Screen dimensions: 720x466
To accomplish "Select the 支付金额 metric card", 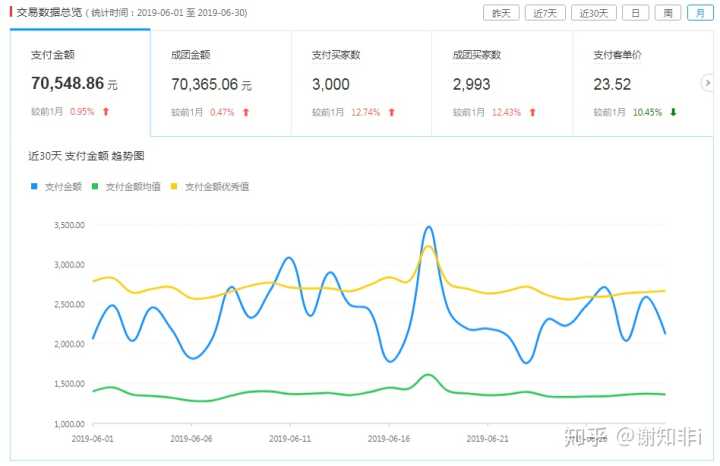I will tap(80, 84).
